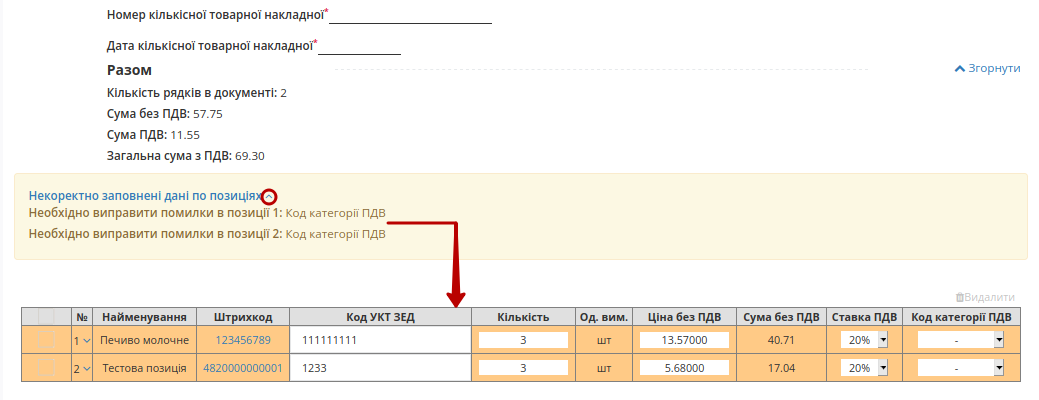Click the Ціна без ПДВ column header
This screenshot has width=1039, height=400.
684,317
